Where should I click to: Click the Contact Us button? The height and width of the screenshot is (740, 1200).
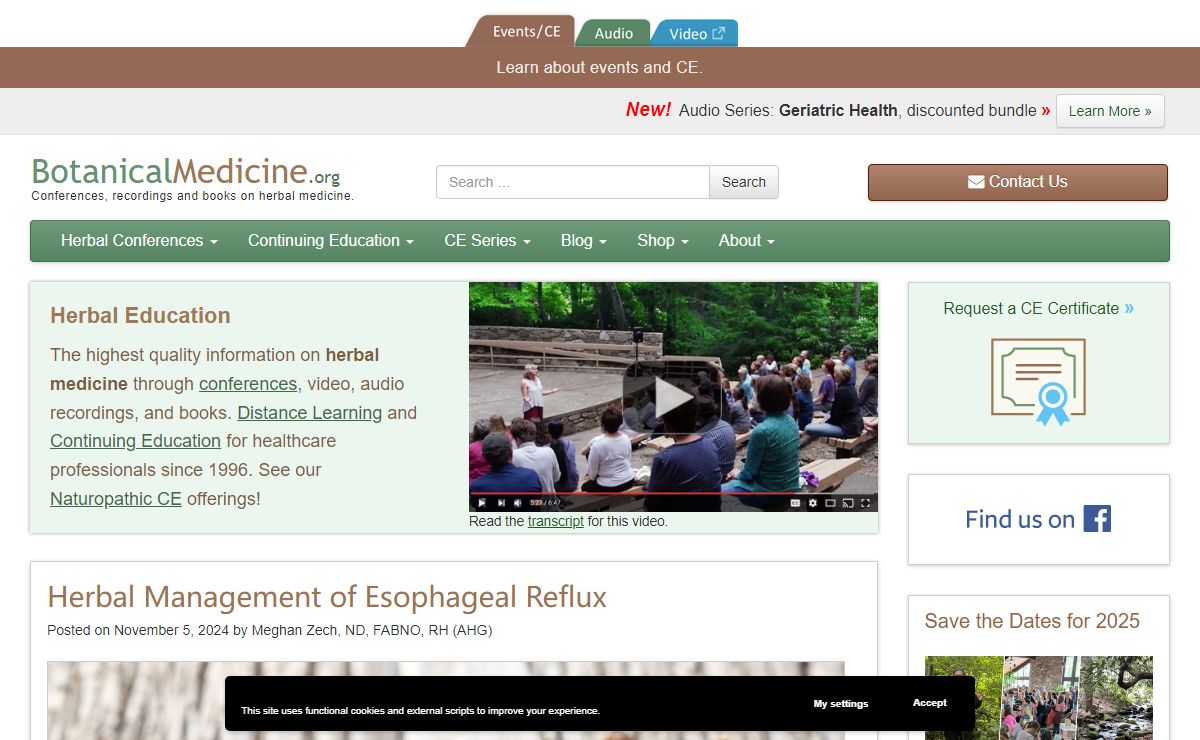tap(1018, 182)
